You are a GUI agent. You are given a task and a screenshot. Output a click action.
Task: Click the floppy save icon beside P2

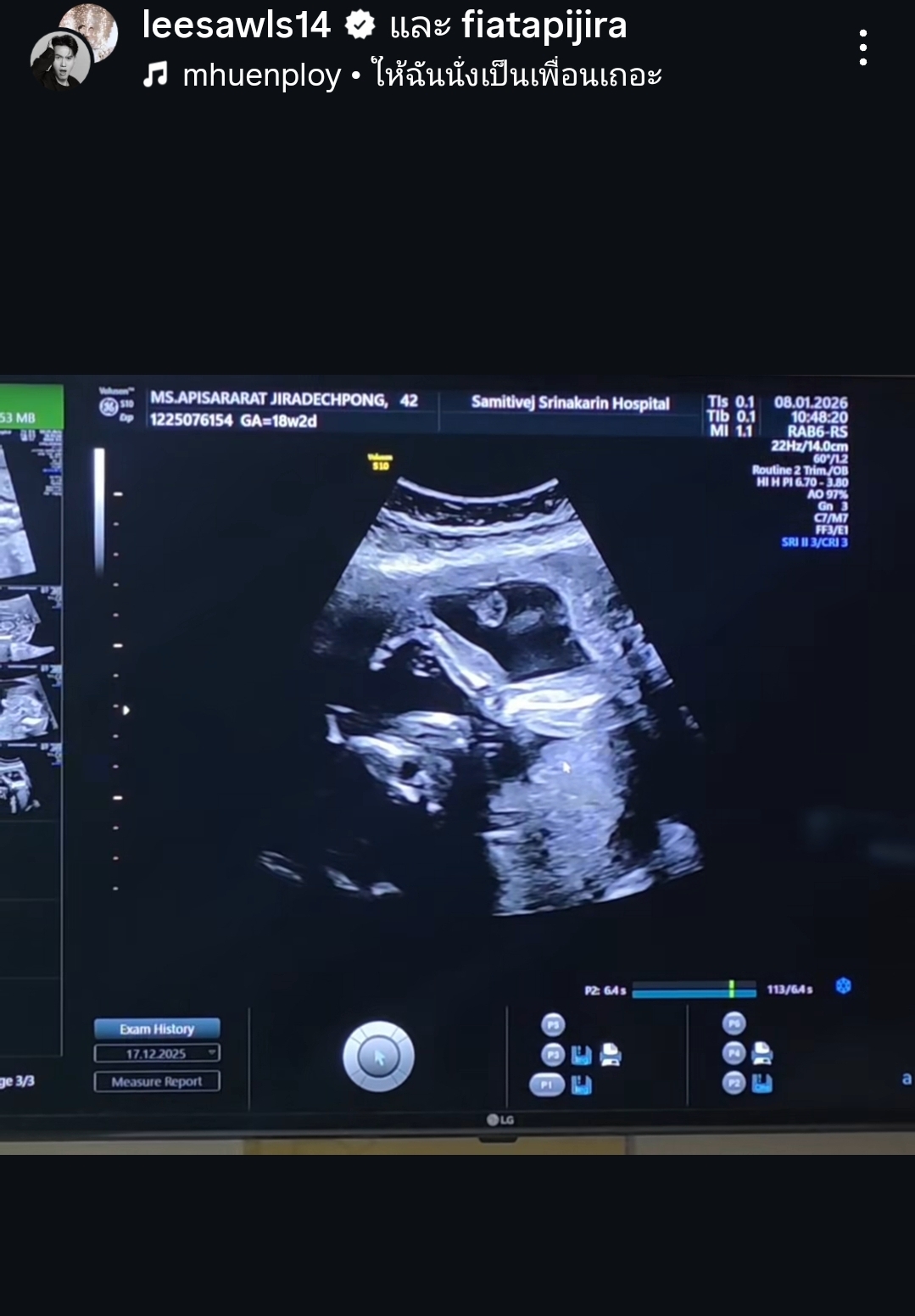click(x=762, y=1083)
